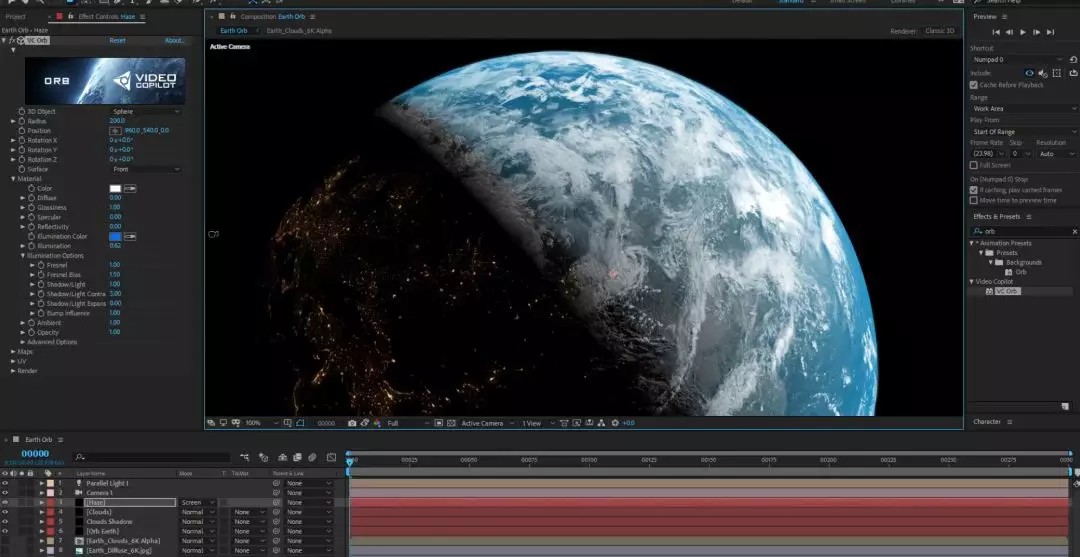
Task: Jump to last frame in Preview
Action: pyautogui.click(x=1050, y=32)
